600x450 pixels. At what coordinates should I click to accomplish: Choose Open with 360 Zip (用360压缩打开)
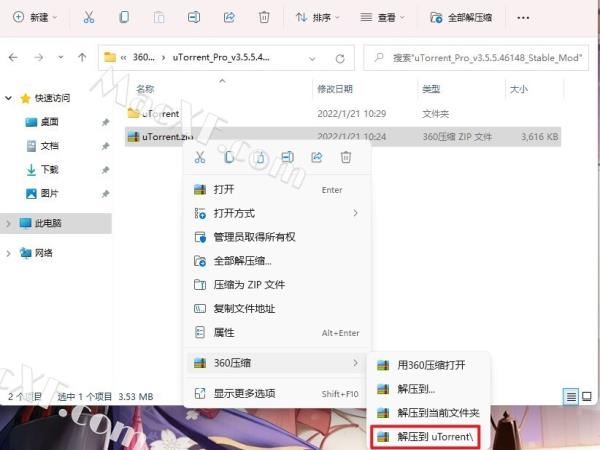tap(428, 365)
